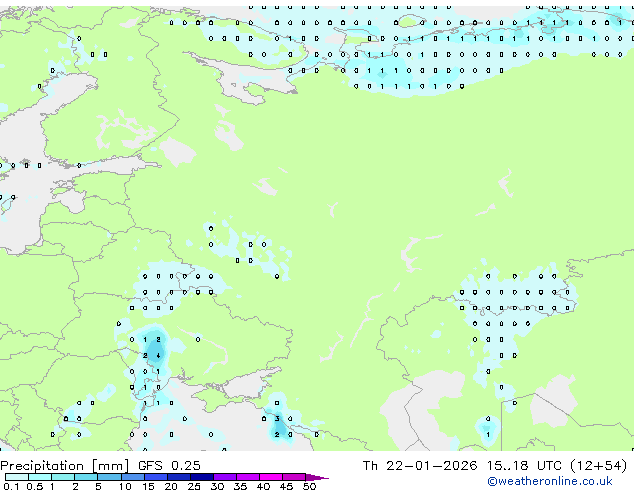Image resolution: width=634 pixels, height=490 pixels.
Task: Click the legend label '10'
Action: coord(125,486)
